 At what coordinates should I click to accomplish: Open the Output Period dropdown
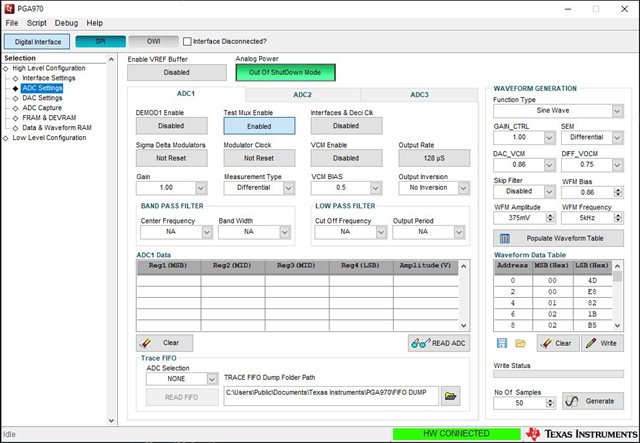[x=459, y=232]
